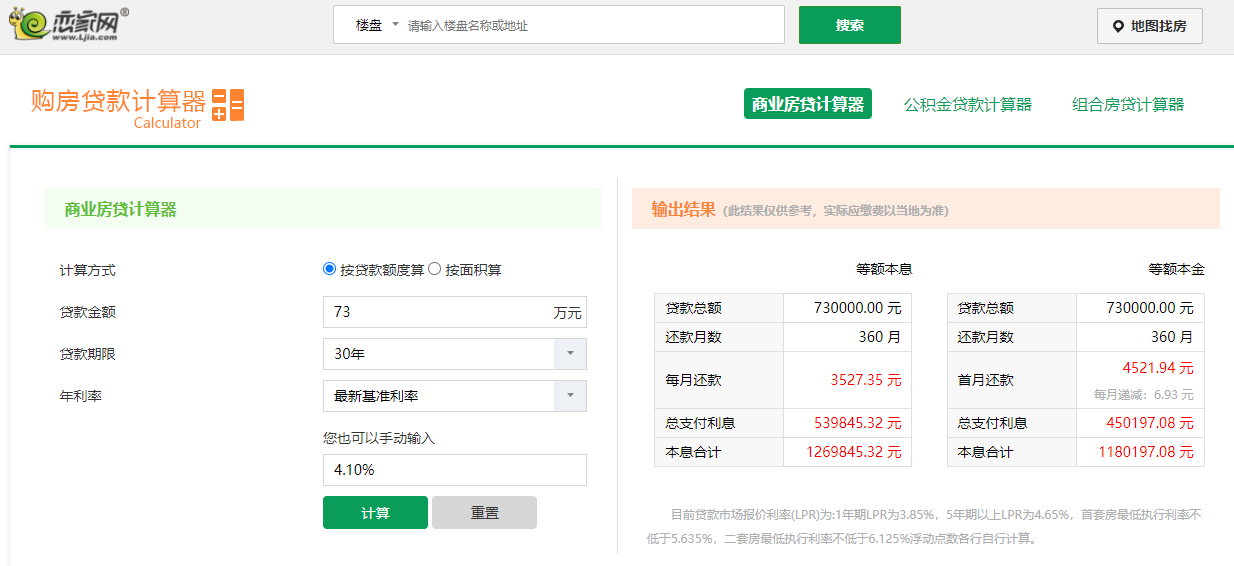Click first-month payment 4521.94 元
Viewport: 1234px width, 566px height.
click(x=1158, y=368)
